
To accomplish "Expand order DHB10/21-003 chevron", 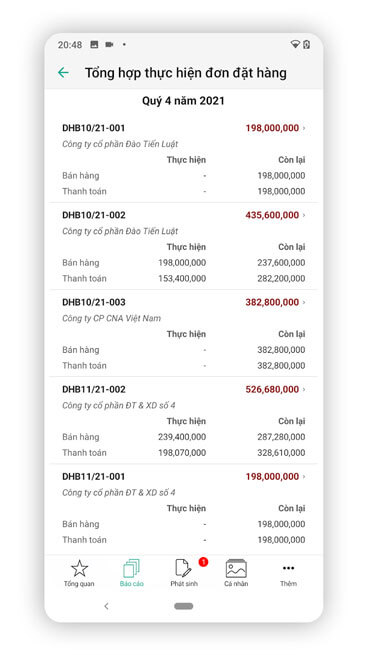I will [304, 302].
